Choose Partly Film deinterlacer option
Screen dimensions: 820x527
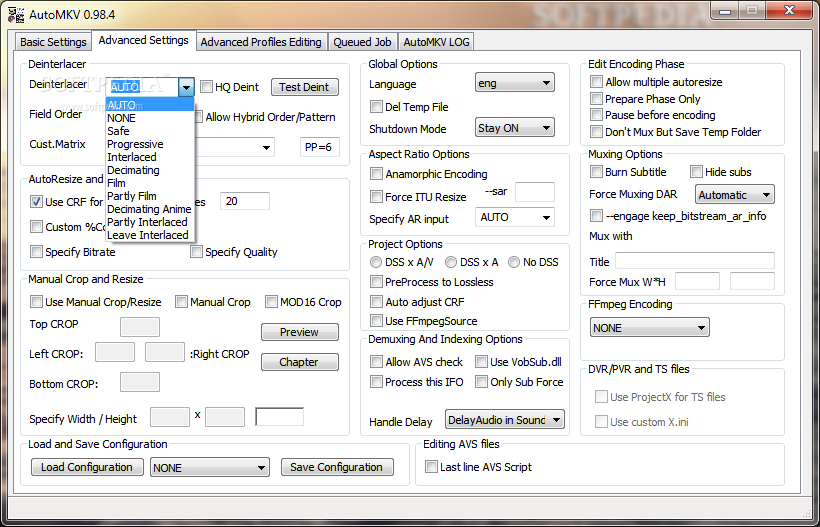pyautogui.click(x=150, y=196)
